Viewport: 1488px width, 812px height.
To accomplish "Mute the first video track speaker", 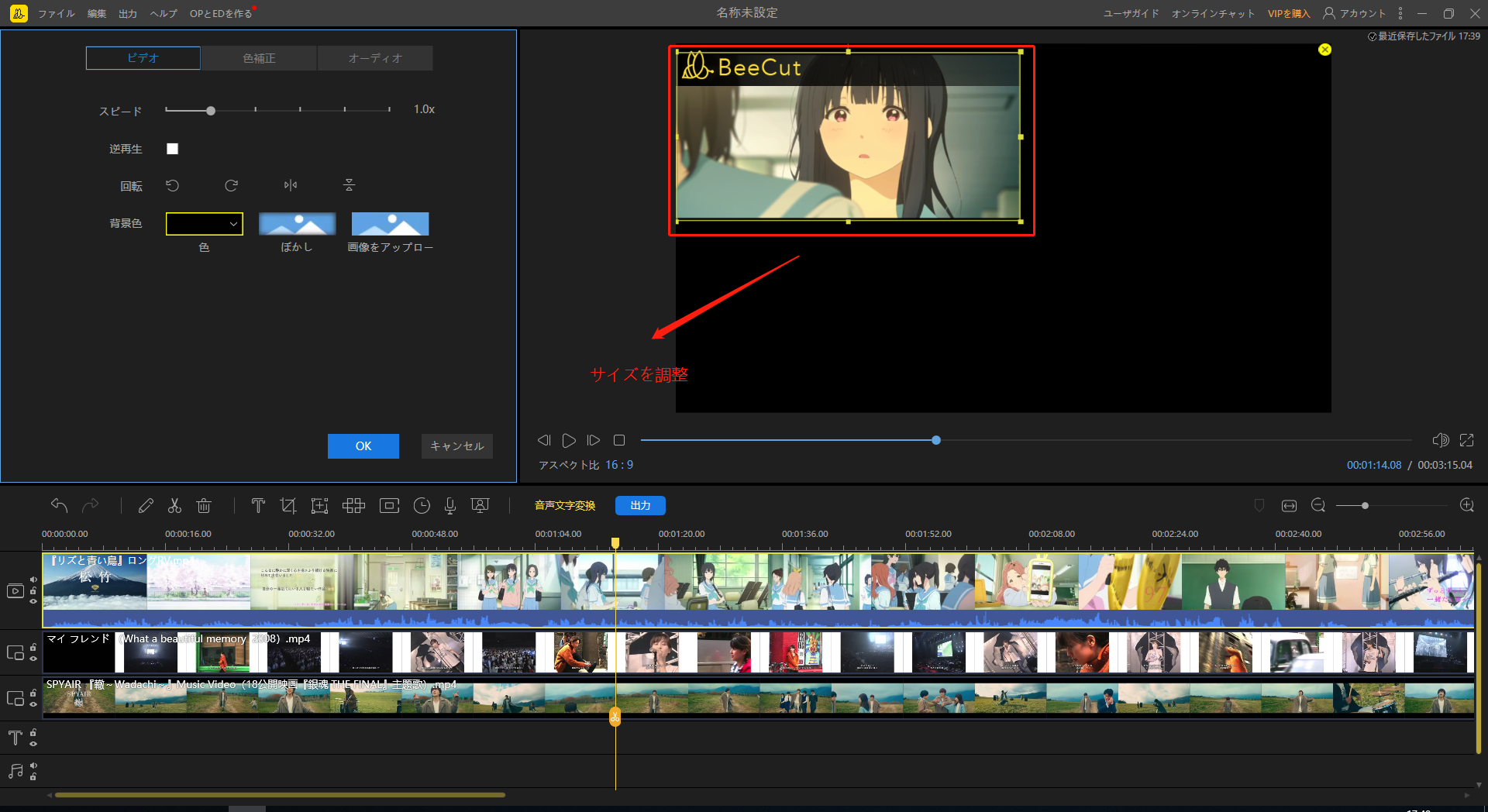I will coord(33,580).
